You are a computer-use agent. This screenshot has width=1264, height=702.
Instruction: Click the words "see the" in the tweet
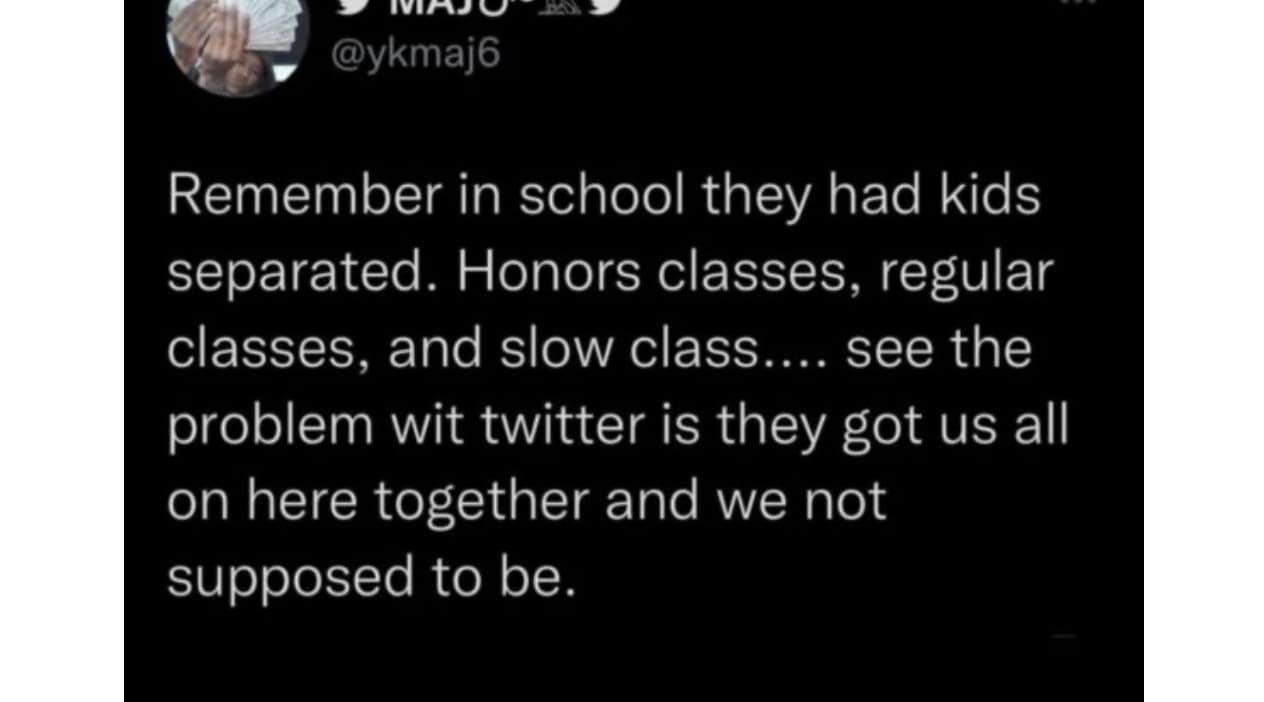(938, 350)
